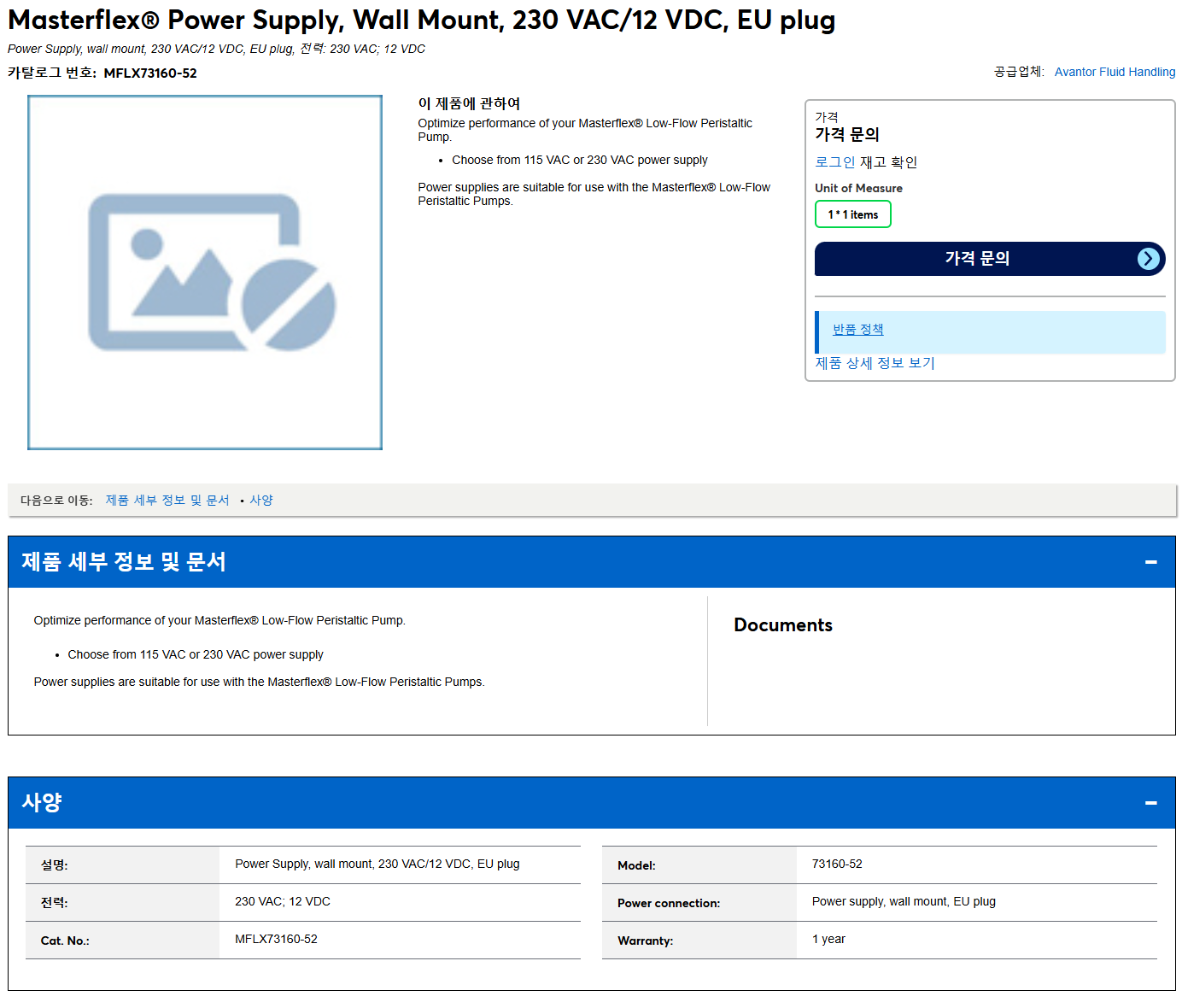Click the arrow icon in 가격 문의 button

coord(1149,259)
